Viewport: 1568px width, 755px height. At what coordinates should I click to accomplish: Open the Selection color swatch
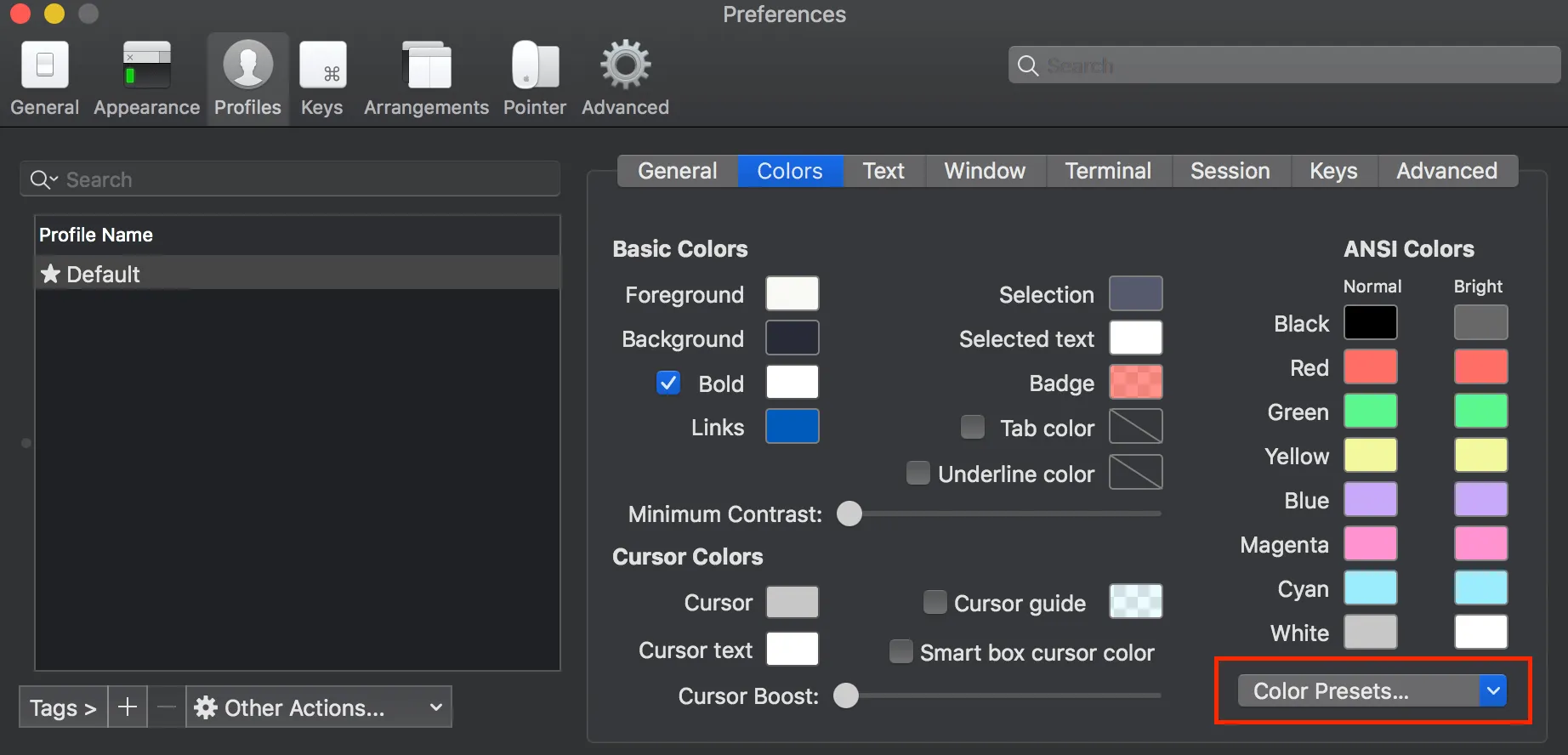1136,293
